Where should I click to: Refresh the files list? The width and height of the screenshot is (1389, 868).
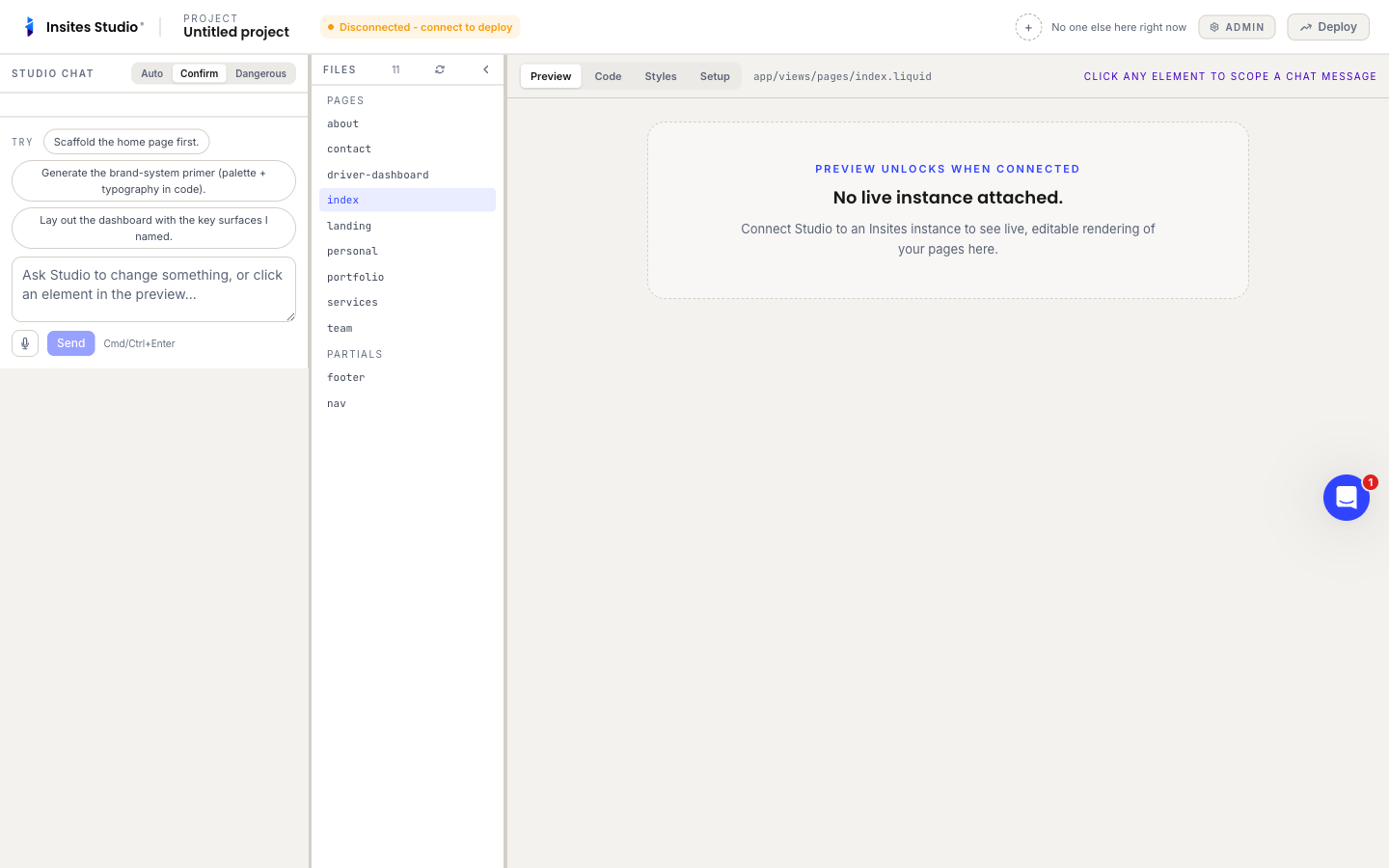(440, 69)
